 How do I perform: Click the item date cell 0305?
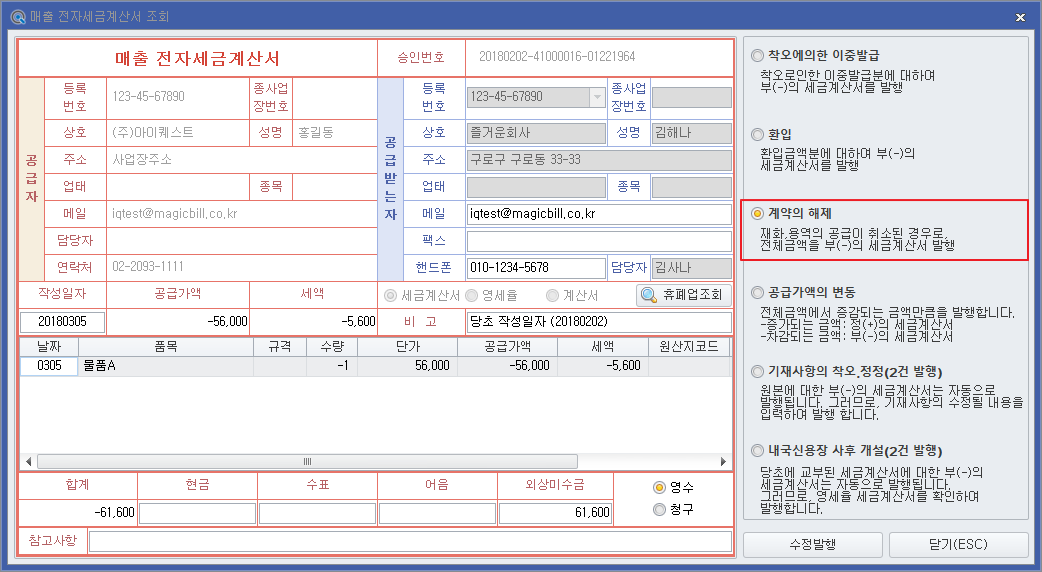(x=49, y=366)
